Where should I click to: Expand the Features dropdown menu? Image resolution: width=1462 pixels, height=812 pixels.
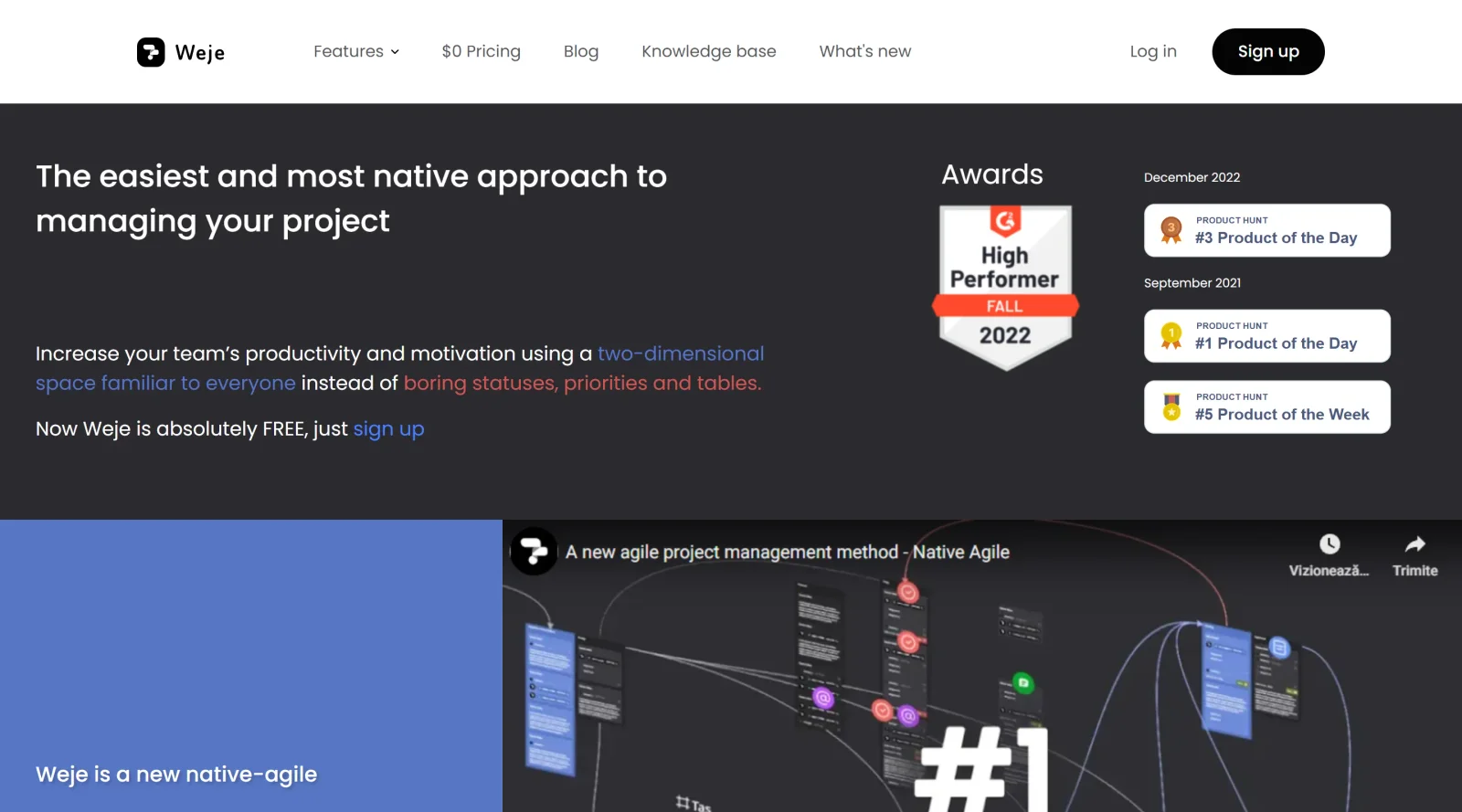pos(356,51)
